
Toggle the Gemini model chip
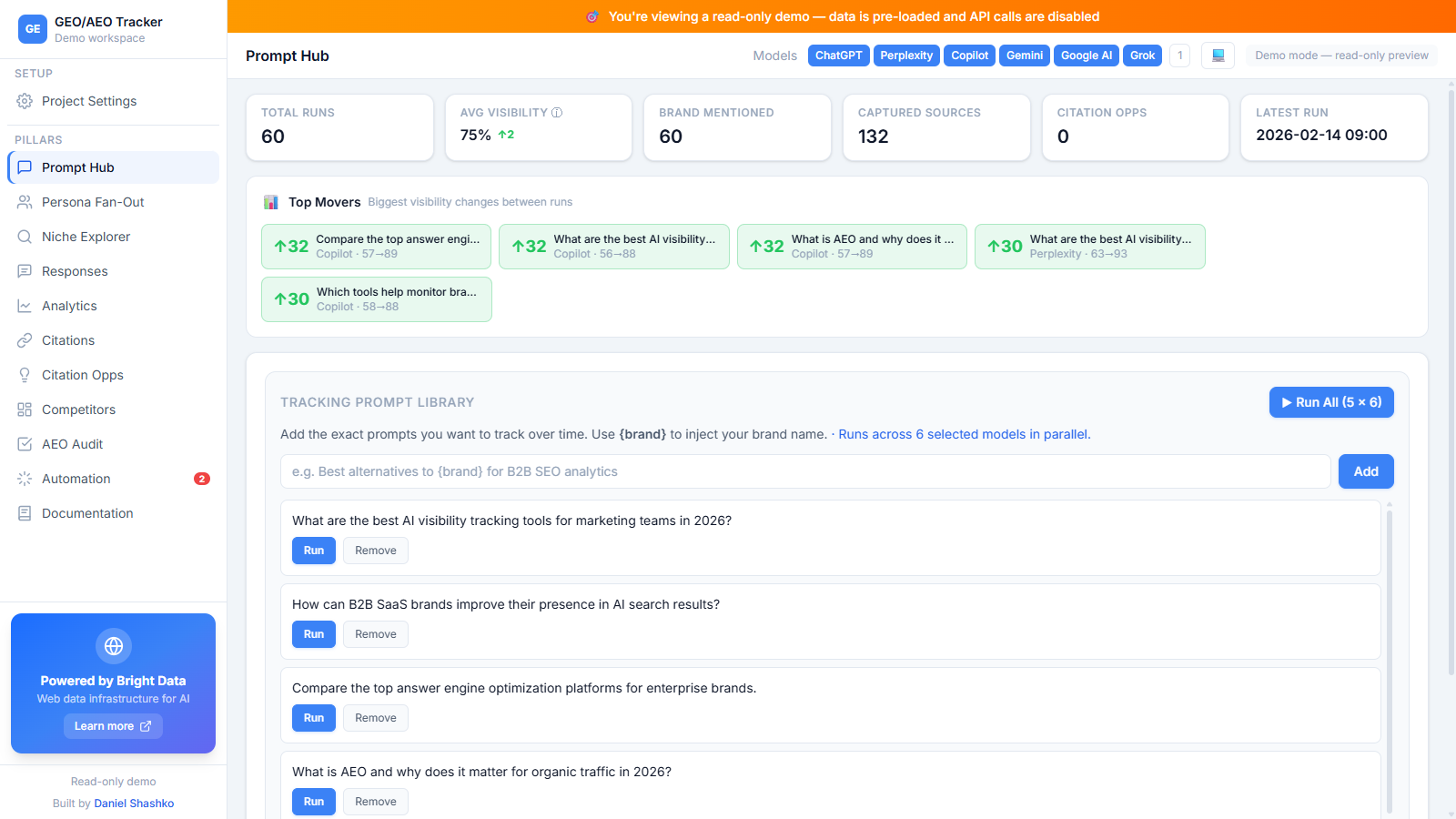[x=1025, y=56]
